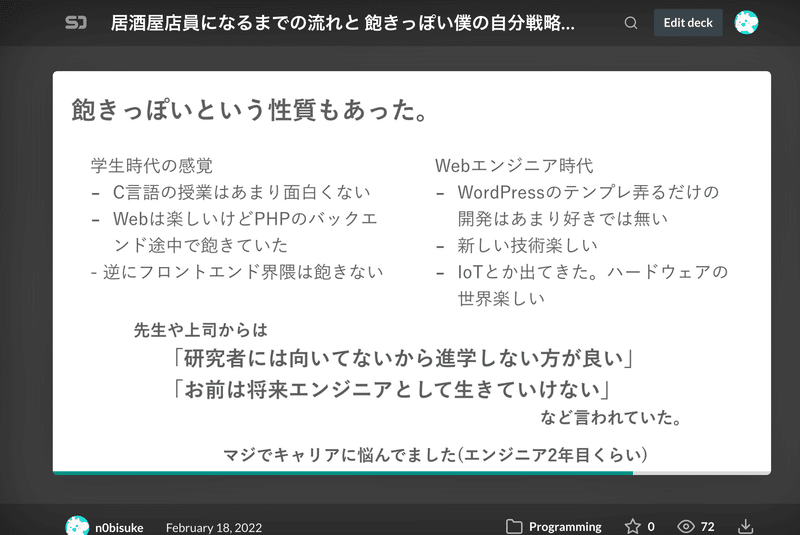800x535 pixels.
Task: Open the Programming category link
Action: [x=565, y=526]
